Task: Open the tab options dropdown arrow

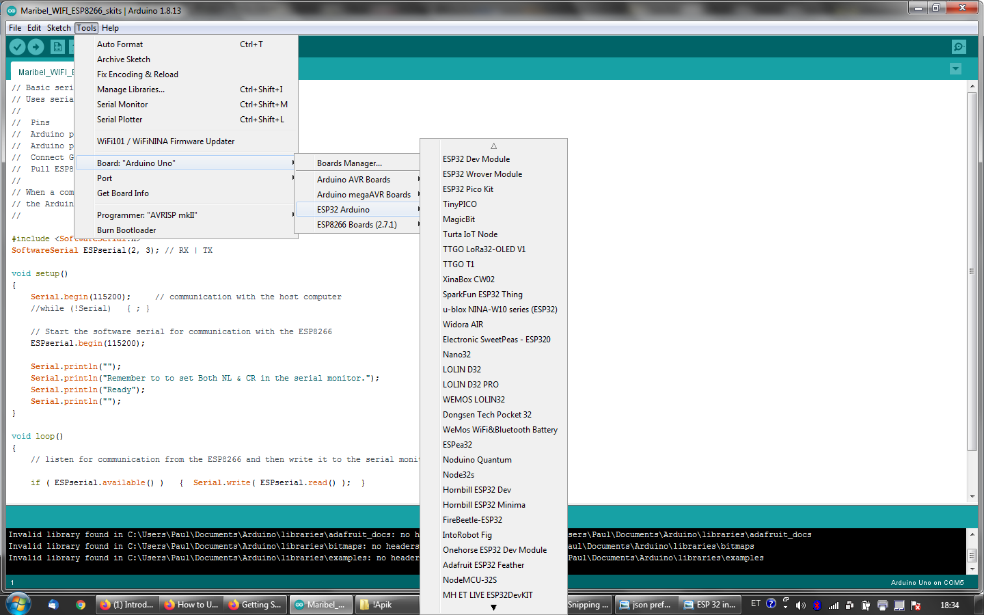Action: [x=955, y=69]
